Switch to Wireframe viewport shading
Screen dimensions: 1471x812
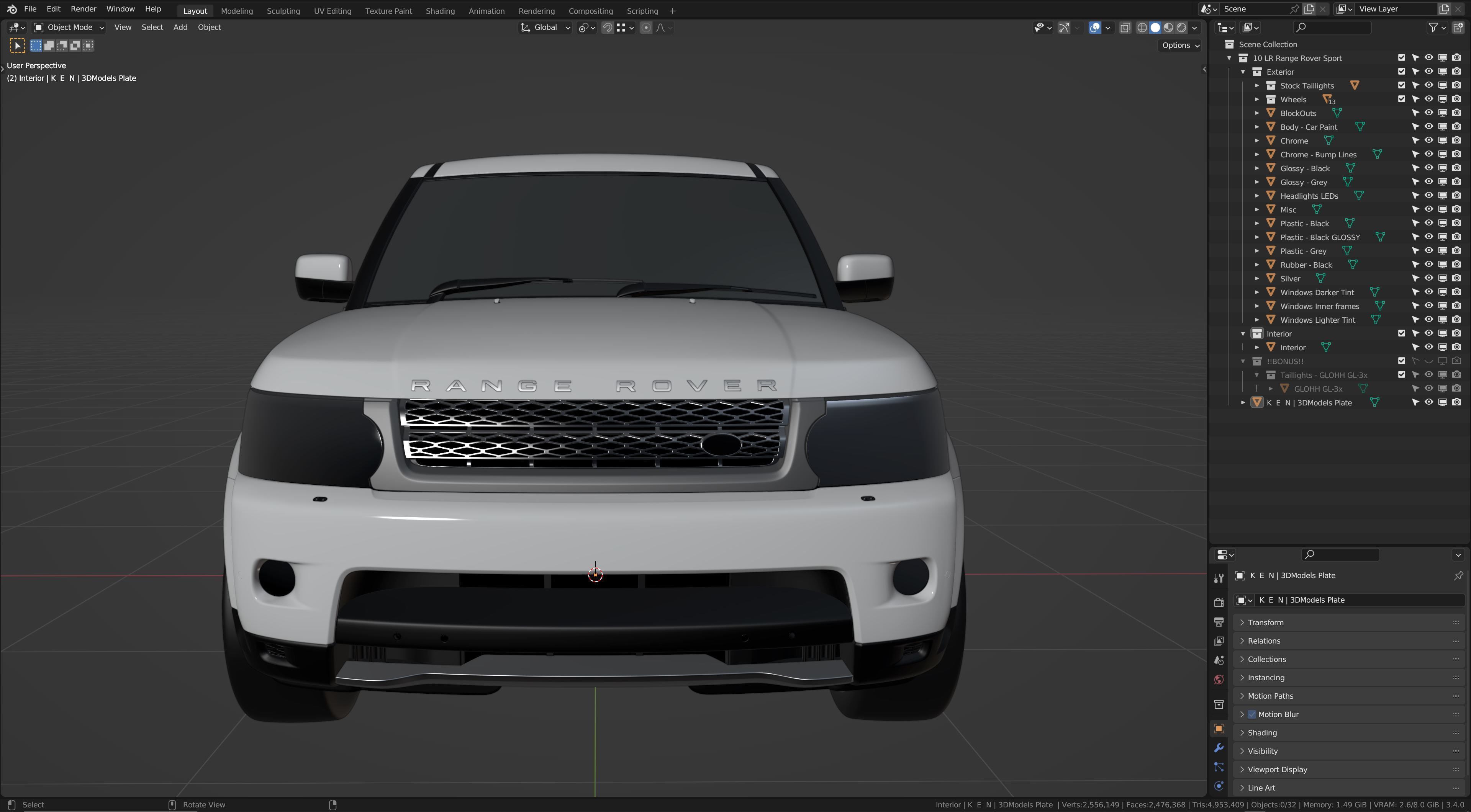click(x=1142, y=28)
